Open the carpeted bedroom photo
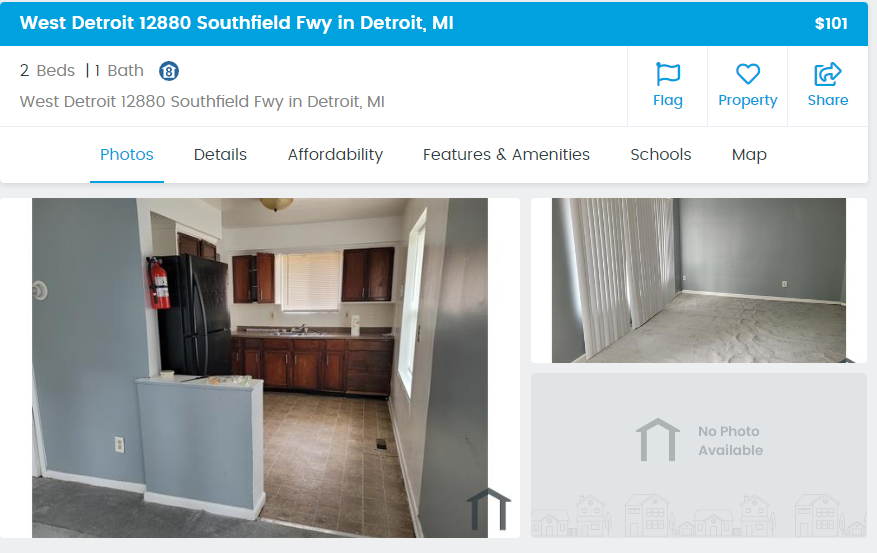 pyautogui.click(x=699, y=280)
